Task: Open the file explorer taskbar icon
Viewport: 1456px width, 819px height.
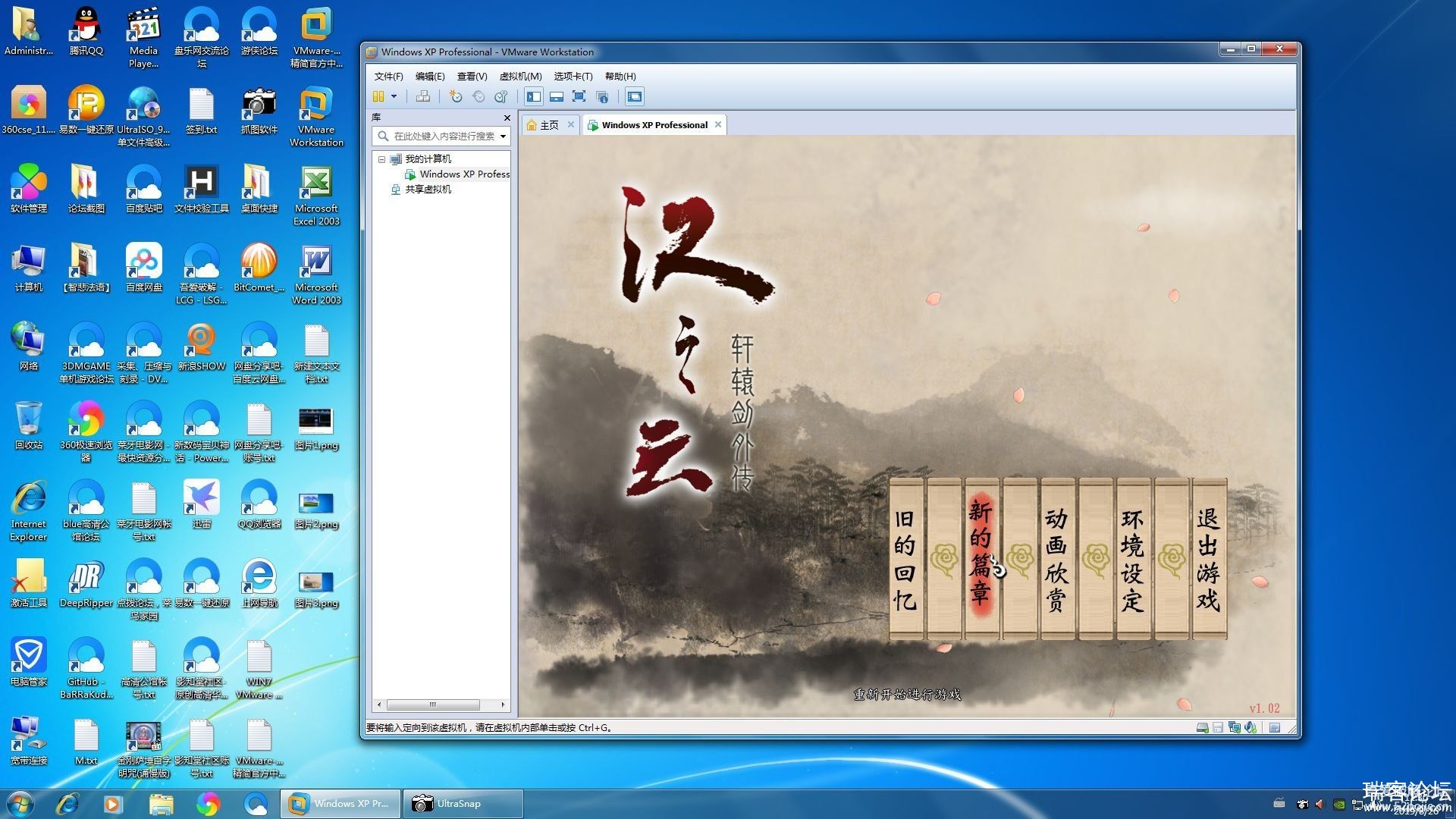Action: pos(161,804)
